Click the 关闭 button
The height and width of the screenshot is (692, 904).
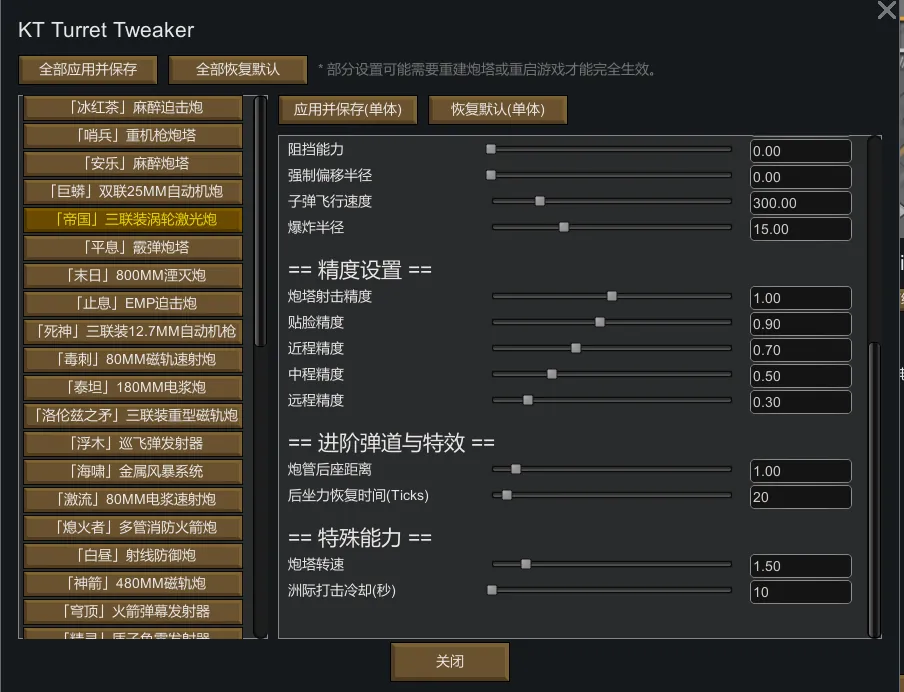450,661
